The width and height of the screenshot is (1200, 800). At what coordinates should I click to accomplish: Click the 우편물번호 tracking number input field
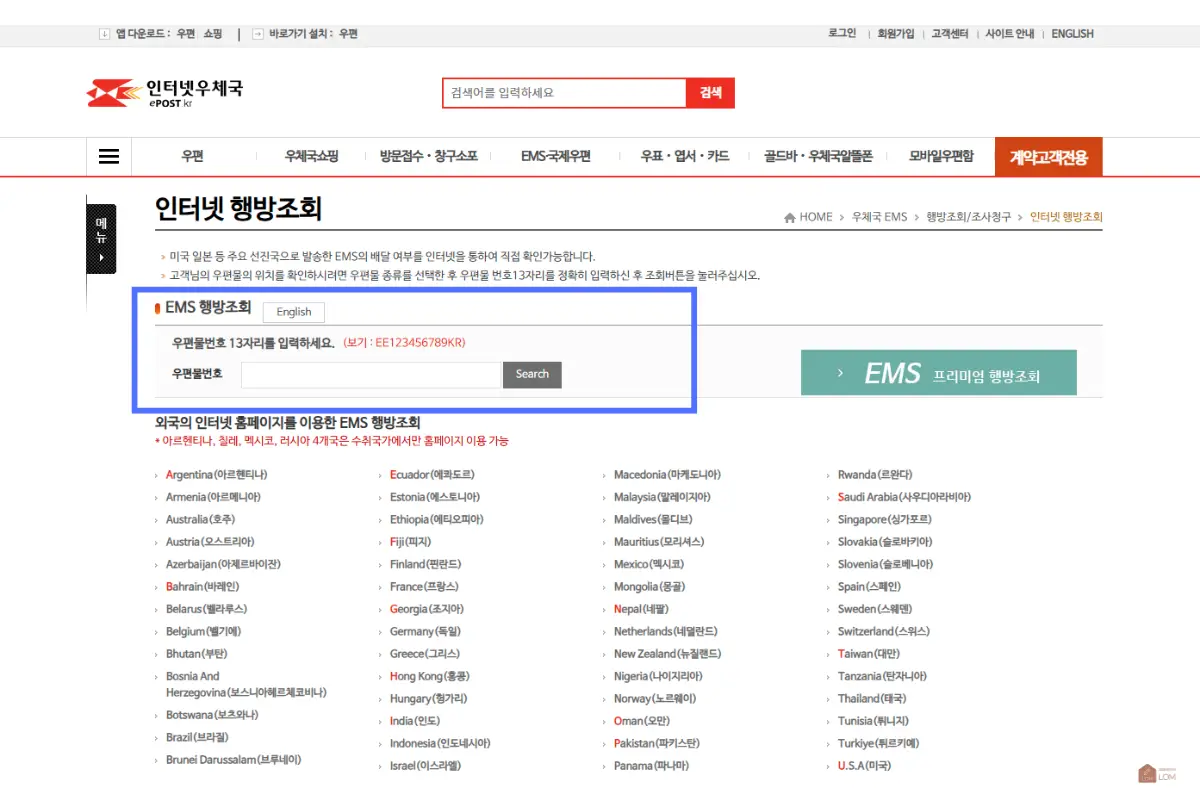(x=370, y=374)
